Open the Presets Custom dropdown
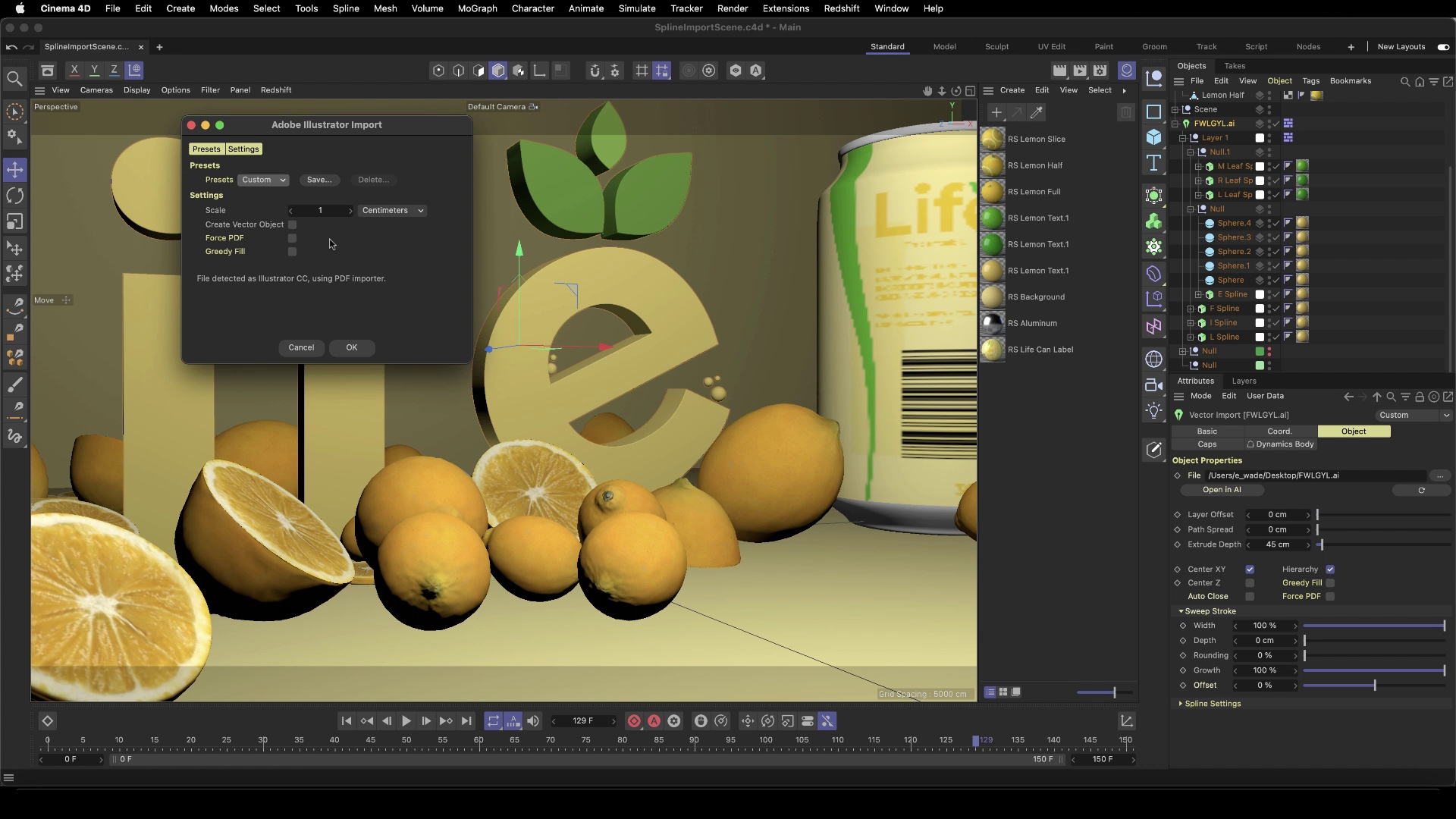 click(263, 180)
